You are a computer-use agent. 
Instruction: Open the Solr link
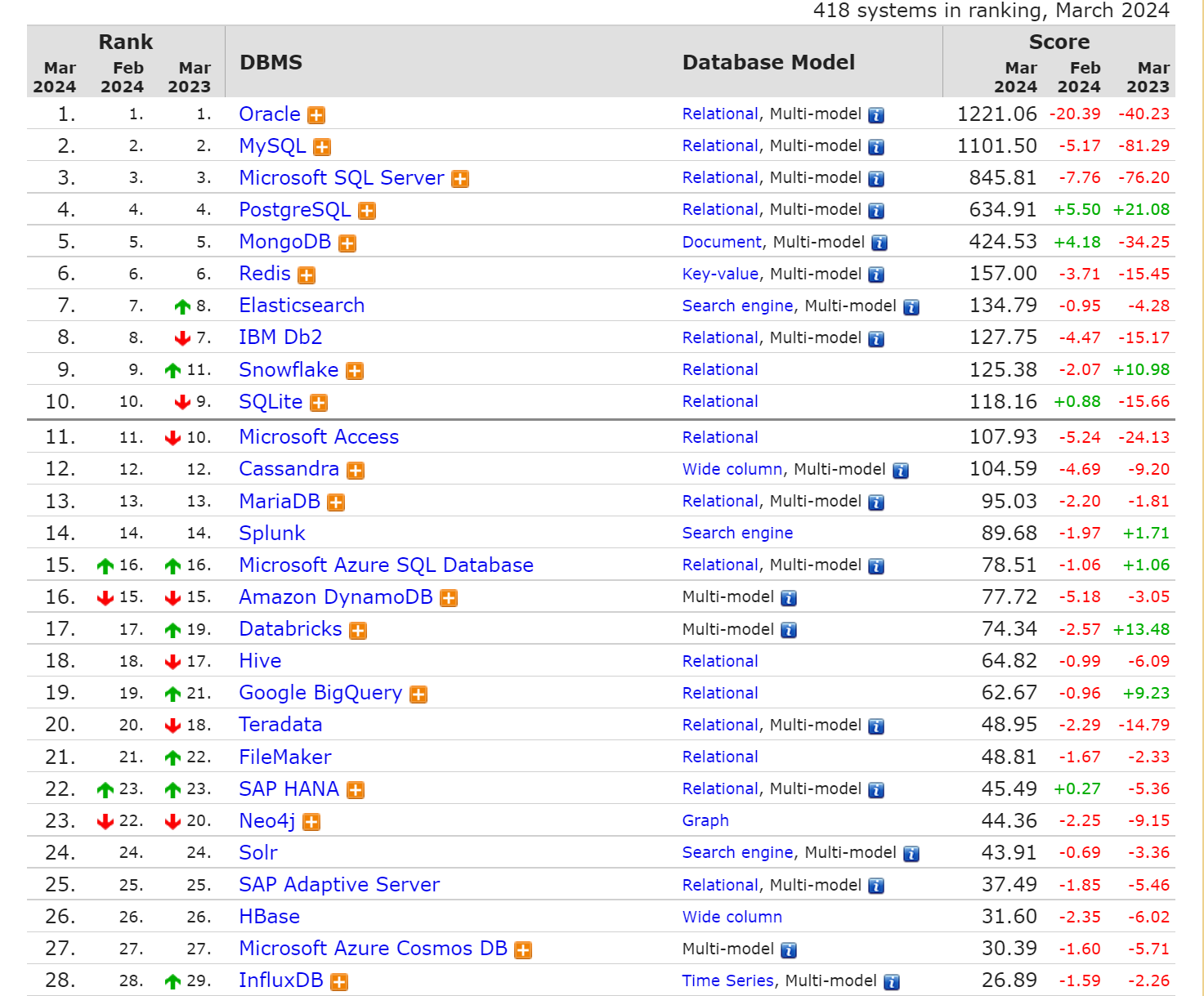(x=258, y=853)
